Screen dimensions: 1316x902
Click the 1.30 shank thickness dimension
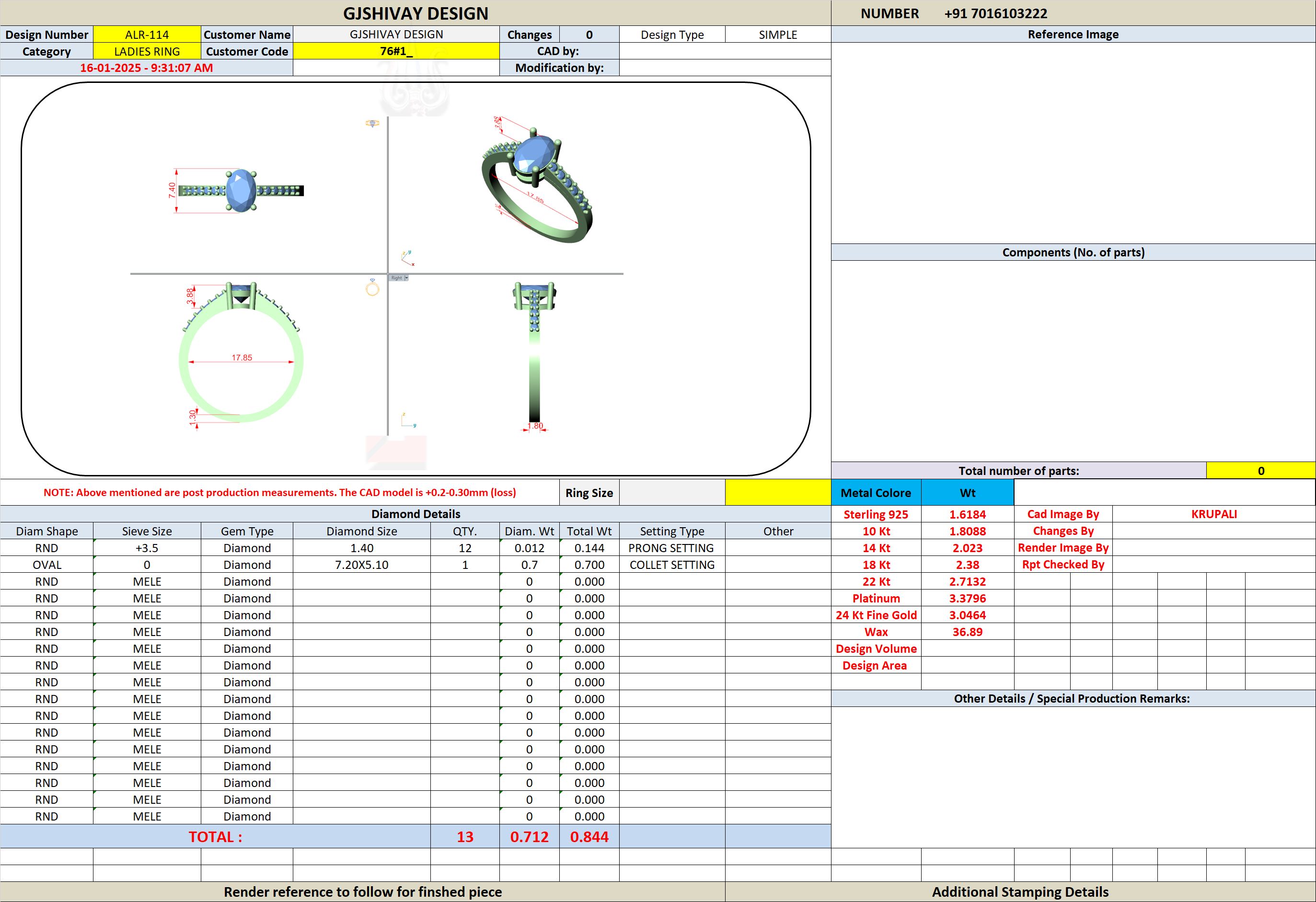193,417
